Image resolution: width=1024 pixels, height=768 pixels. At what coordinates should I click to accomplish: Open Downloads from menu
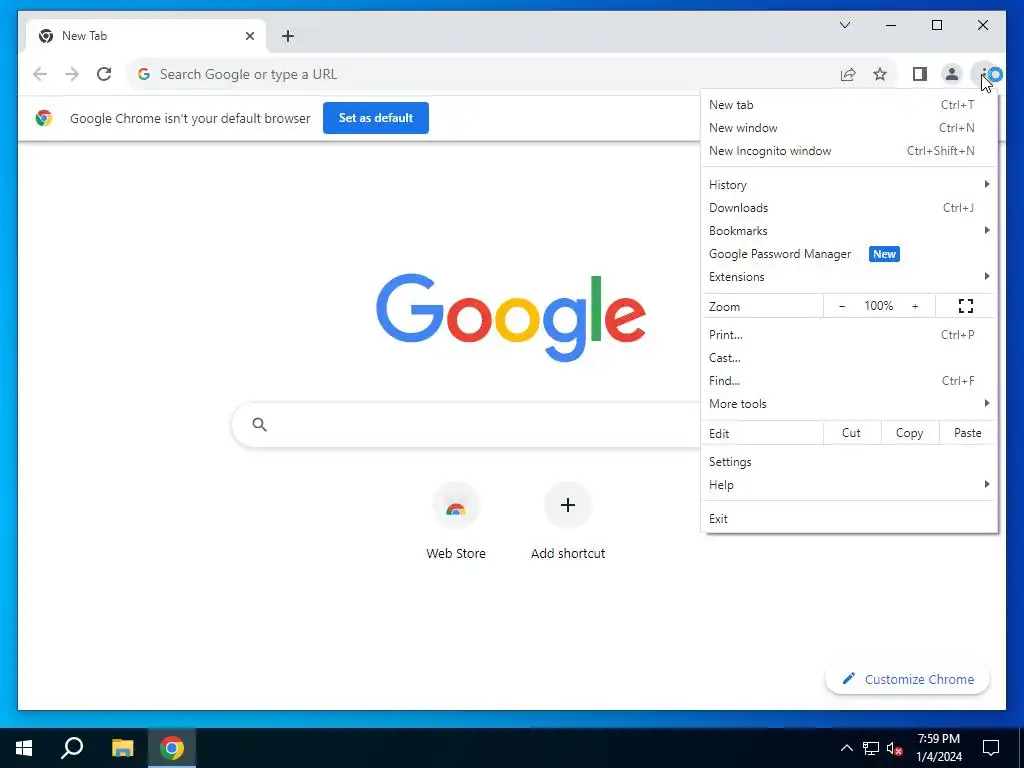click(849, 208)
